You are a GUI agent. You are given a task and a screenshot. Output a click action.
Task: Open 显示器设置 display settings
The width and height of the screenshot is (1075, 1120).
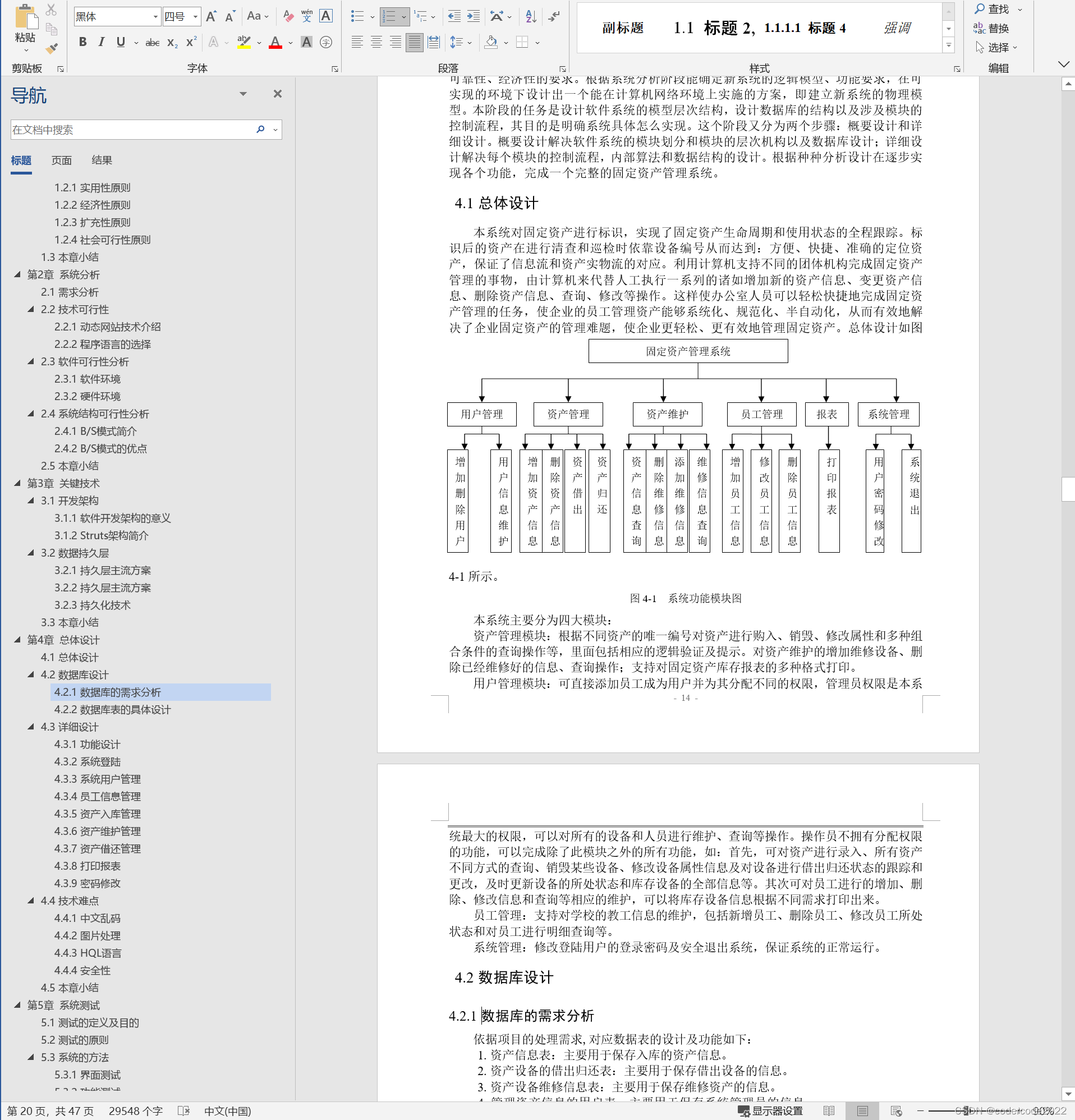point(770,1111)
